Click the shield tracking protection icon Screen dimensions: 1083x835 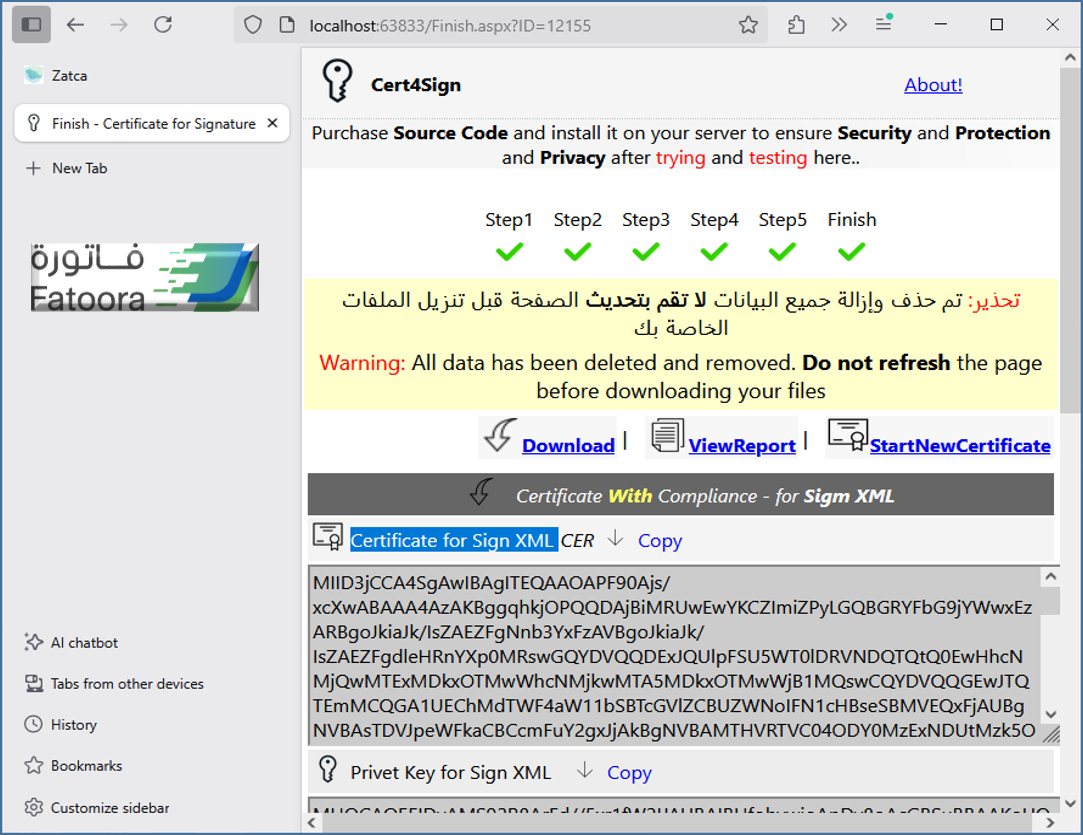(254, 25)
